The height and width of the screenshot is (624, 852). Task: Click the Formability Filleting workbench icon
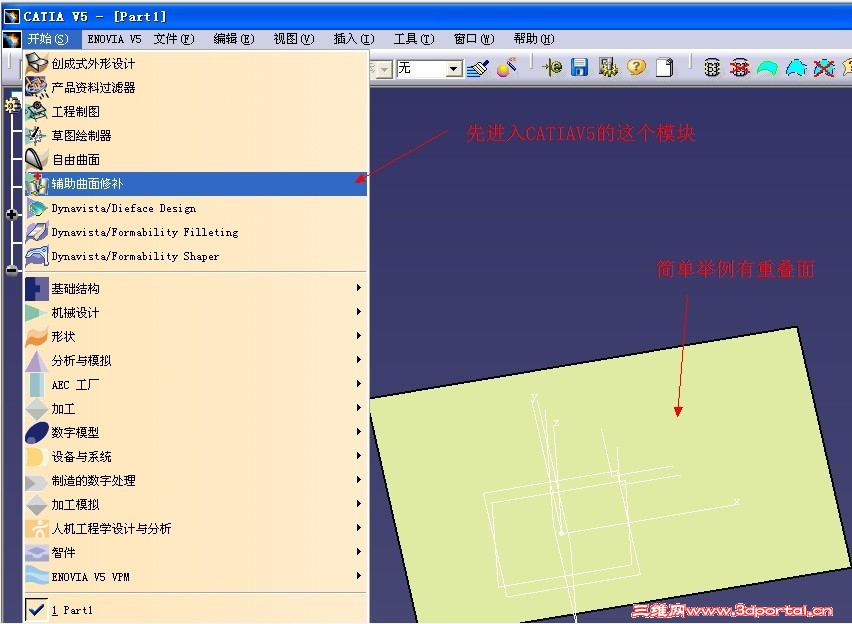pos(37,232)
